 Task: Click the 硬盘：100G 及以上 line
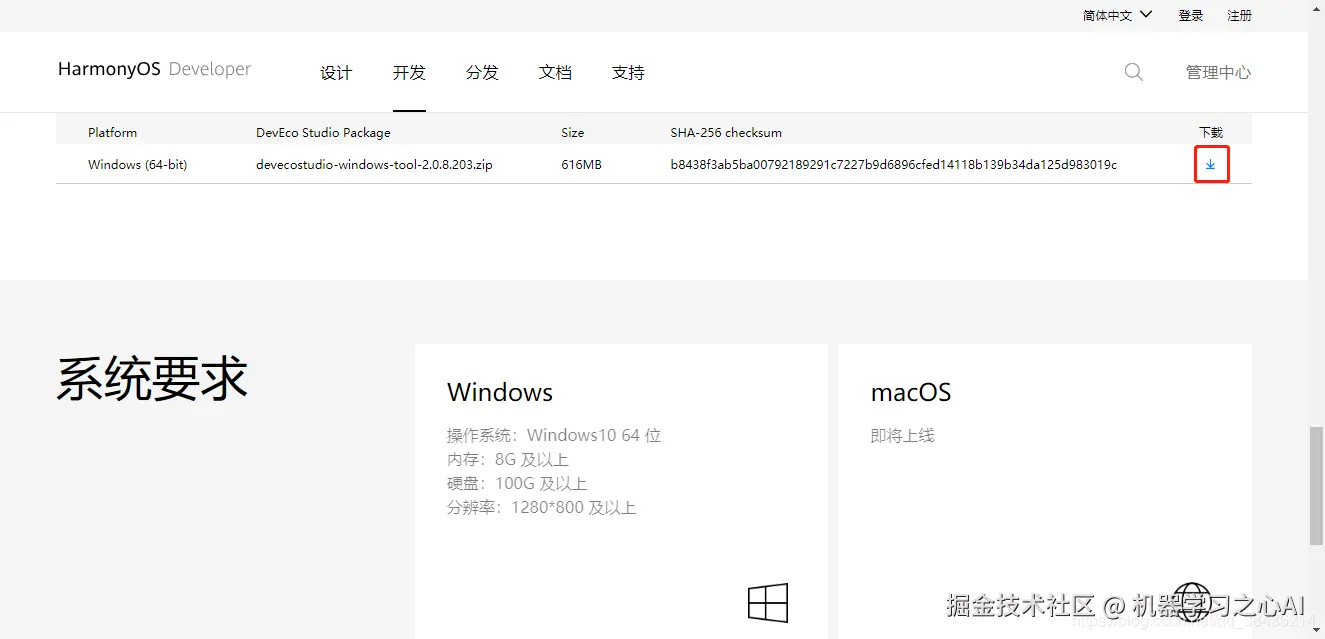pos(517,483)
